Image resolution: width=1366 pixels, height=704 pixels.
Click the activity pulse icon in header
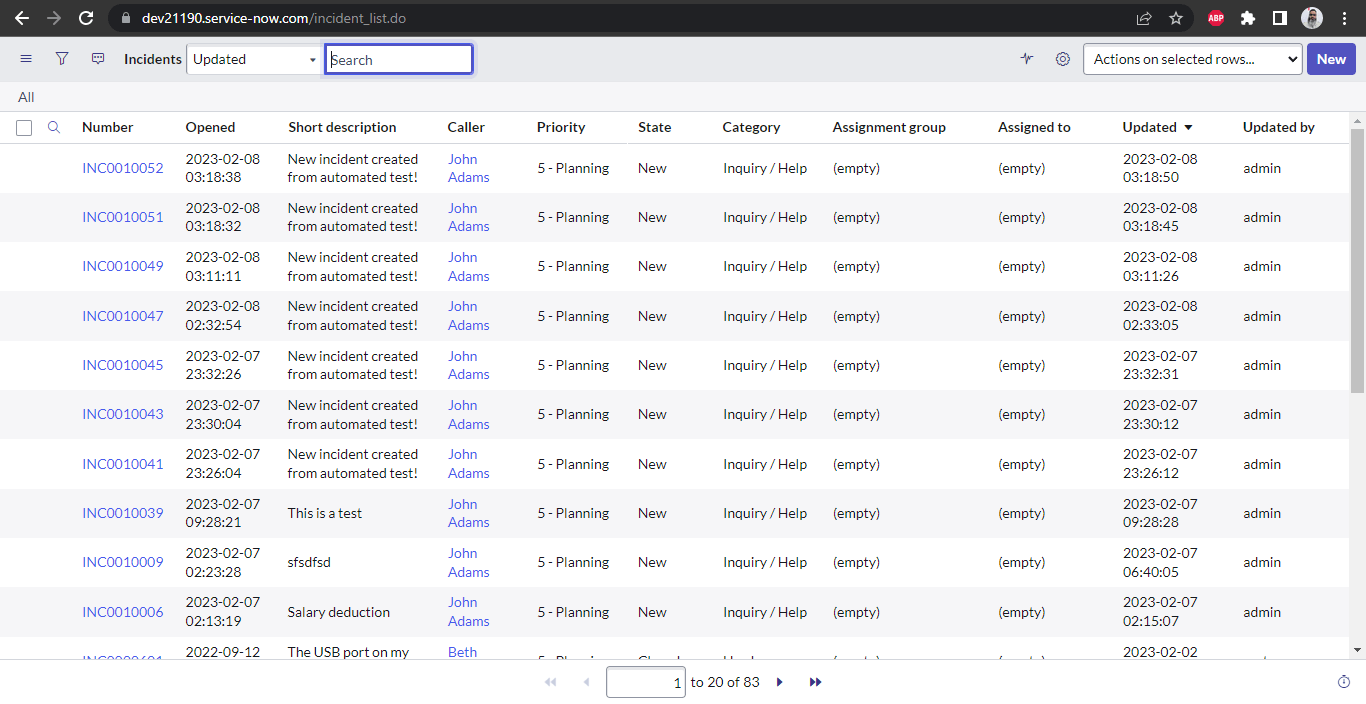pyautogui.click(x=1027, y=59)
